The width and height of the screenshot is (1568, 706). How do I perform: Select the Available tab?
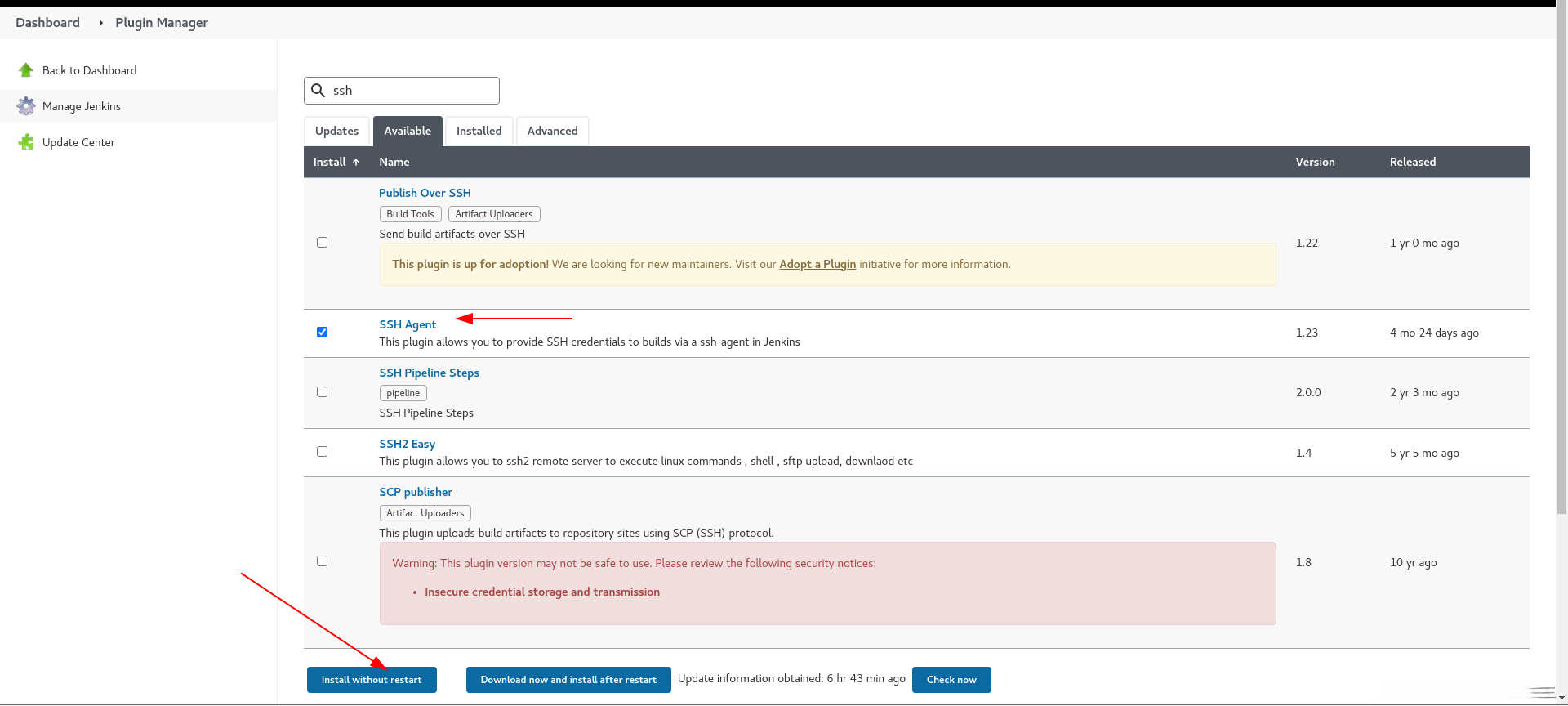408,131
